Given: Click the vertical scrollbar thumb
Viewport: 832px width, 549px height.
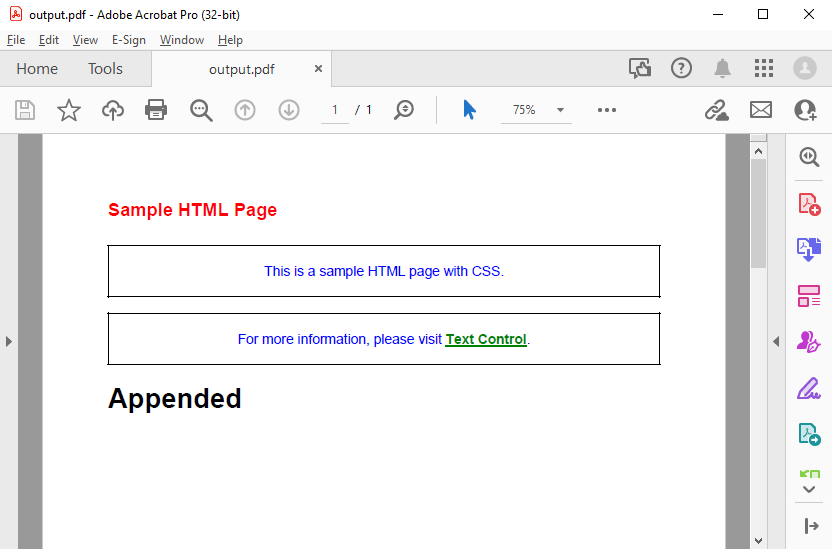Looking at the screenshot, I should pyautogui.click(x=758, y=213).
